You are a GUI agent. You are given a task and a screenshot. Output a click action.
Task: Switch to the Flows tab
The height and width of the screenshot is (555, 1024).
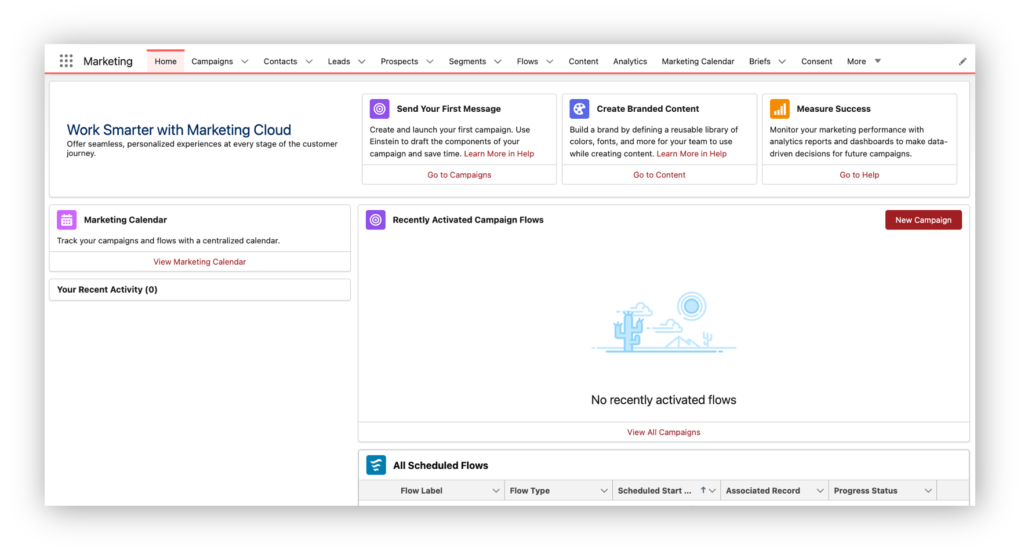(527, 61)
